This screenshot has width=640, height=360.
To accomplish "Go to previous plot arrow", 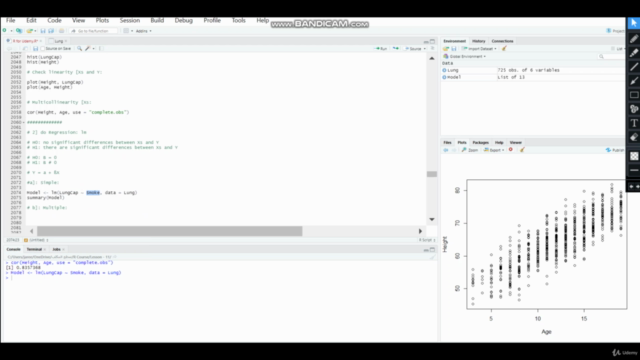I will coord(446,150).
